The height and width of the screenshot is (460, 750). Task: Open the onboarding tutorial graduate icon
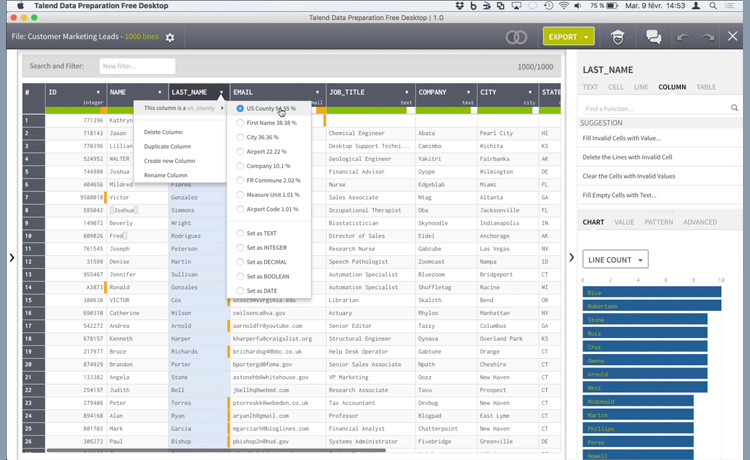[x=619, y=37]
